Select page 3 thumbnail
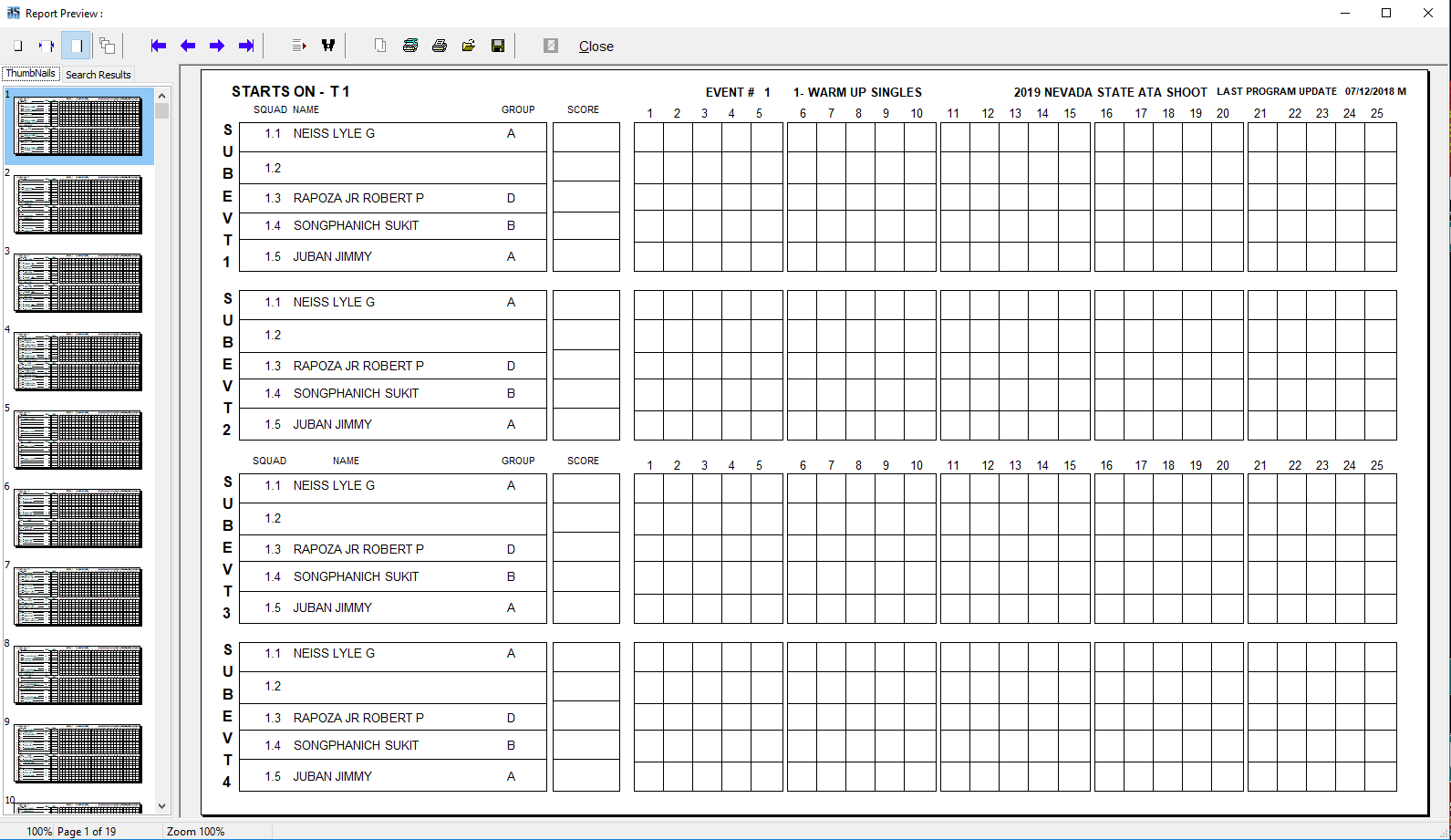Screen dimensions: 1451x840 pyautogui.click(x=78, y=283)
